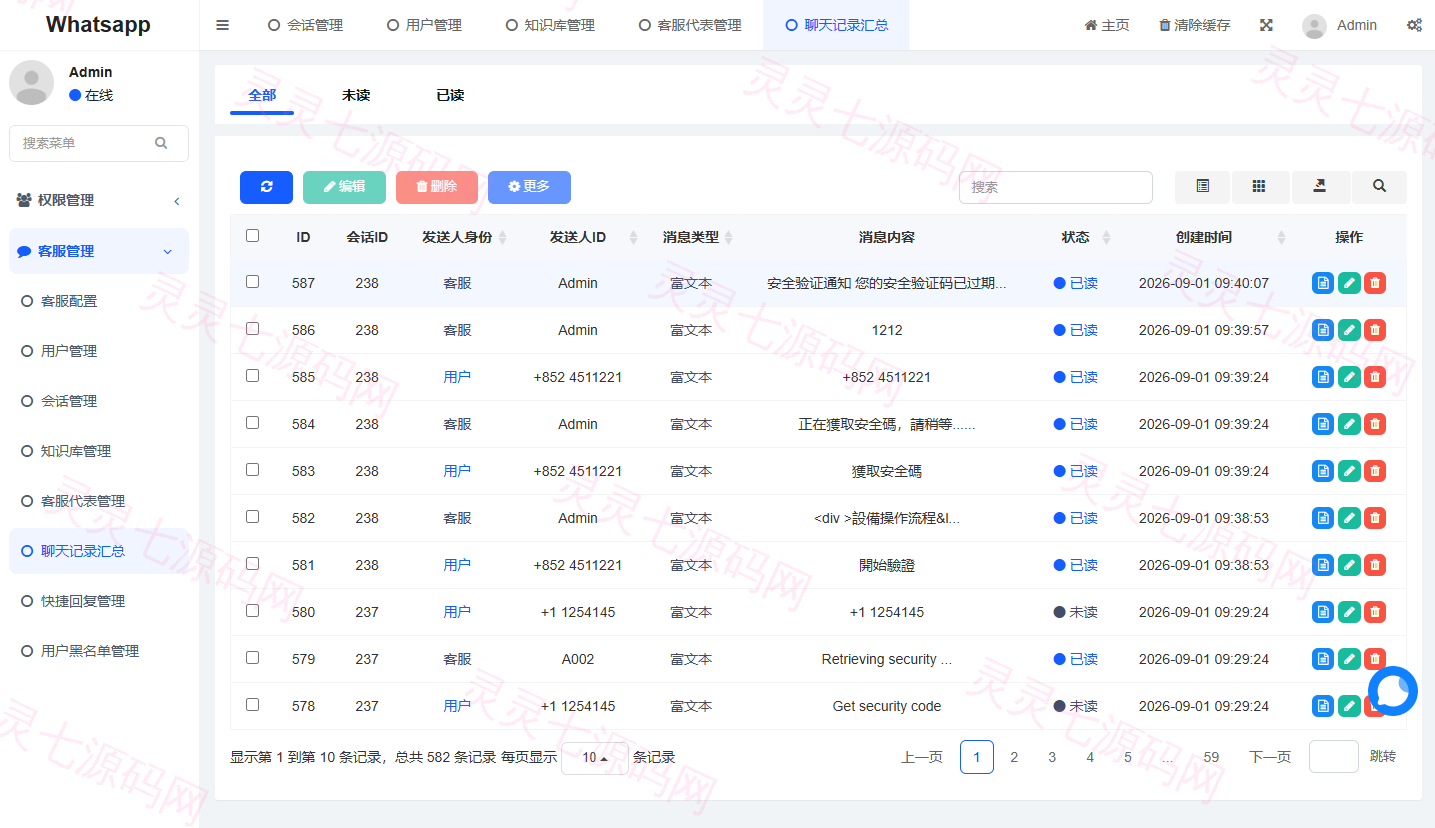This screenshot has height=828, width=1435.
Task: Open fullscreen mode icon in top bar
Action: pos(1266,25)
